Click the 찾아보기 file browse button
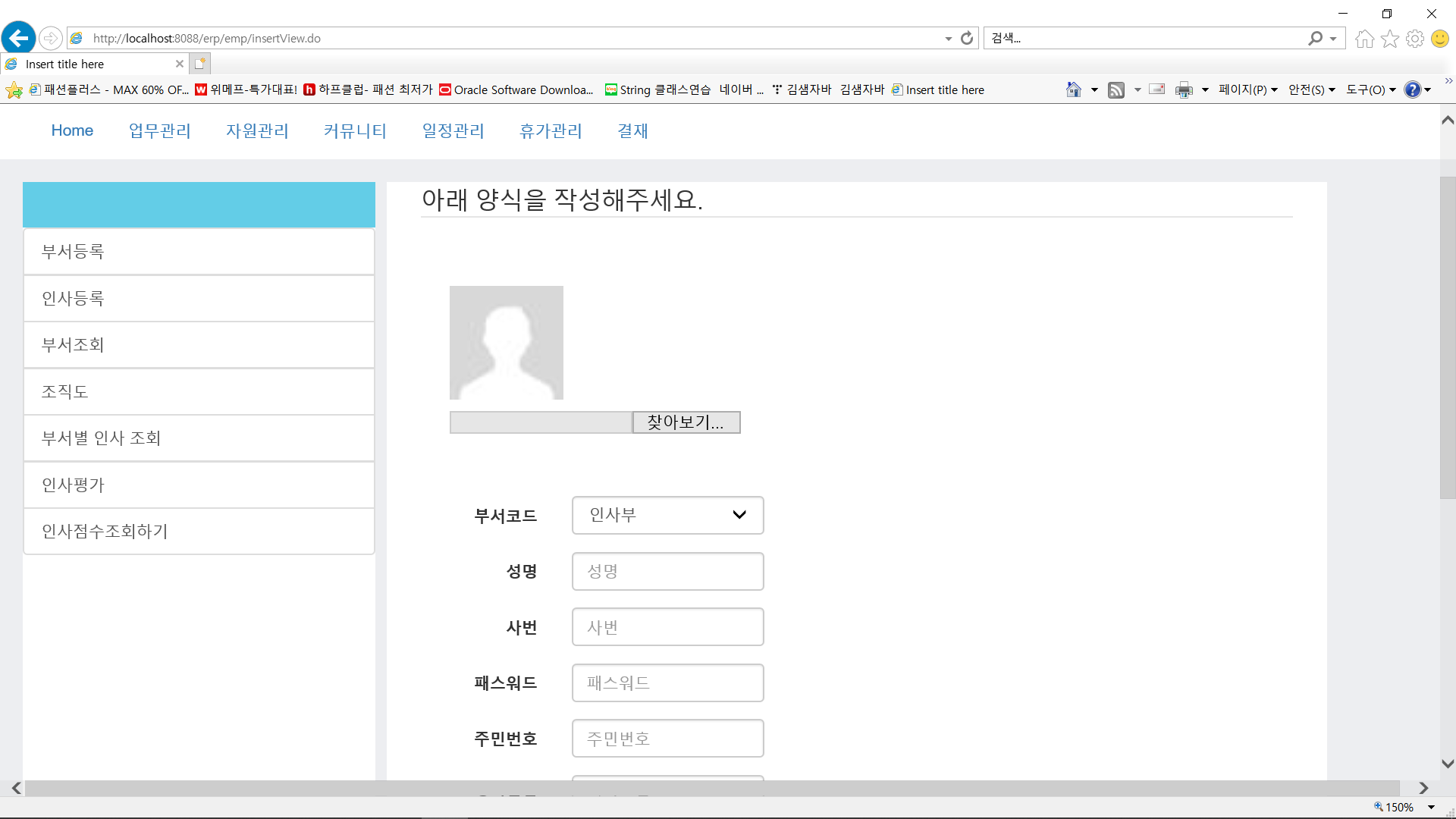Viewport: 1456px width, 819px height. pos(686,422)
